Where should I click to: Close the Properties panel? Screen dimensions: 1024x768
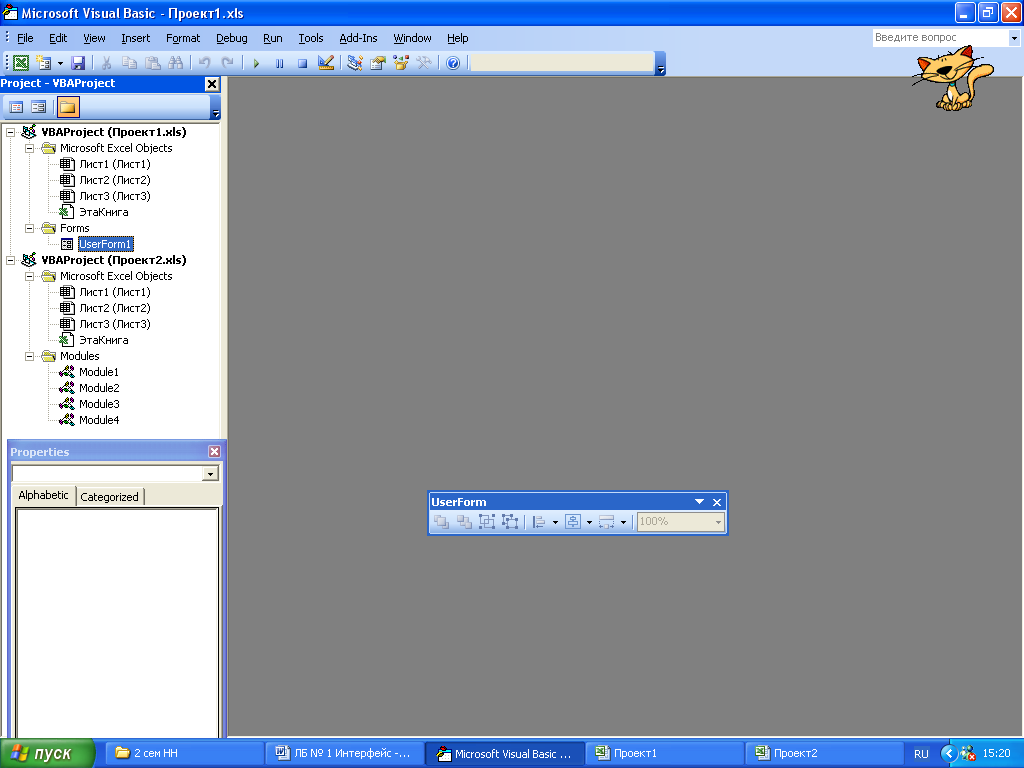(214, 452)
